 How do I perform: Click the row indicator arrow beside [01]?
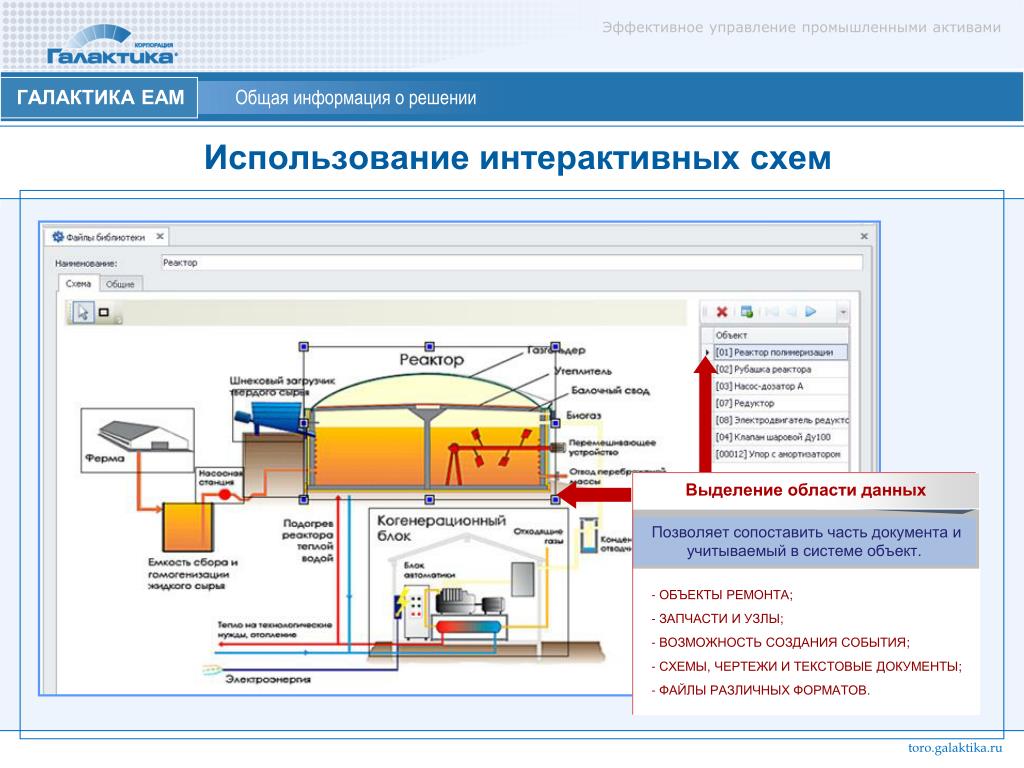[x=707, y=352]
